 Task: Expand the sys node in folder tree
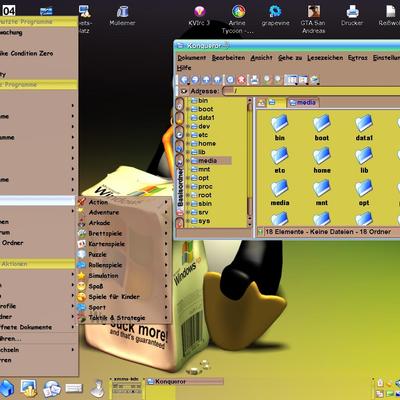coord(188,221)
